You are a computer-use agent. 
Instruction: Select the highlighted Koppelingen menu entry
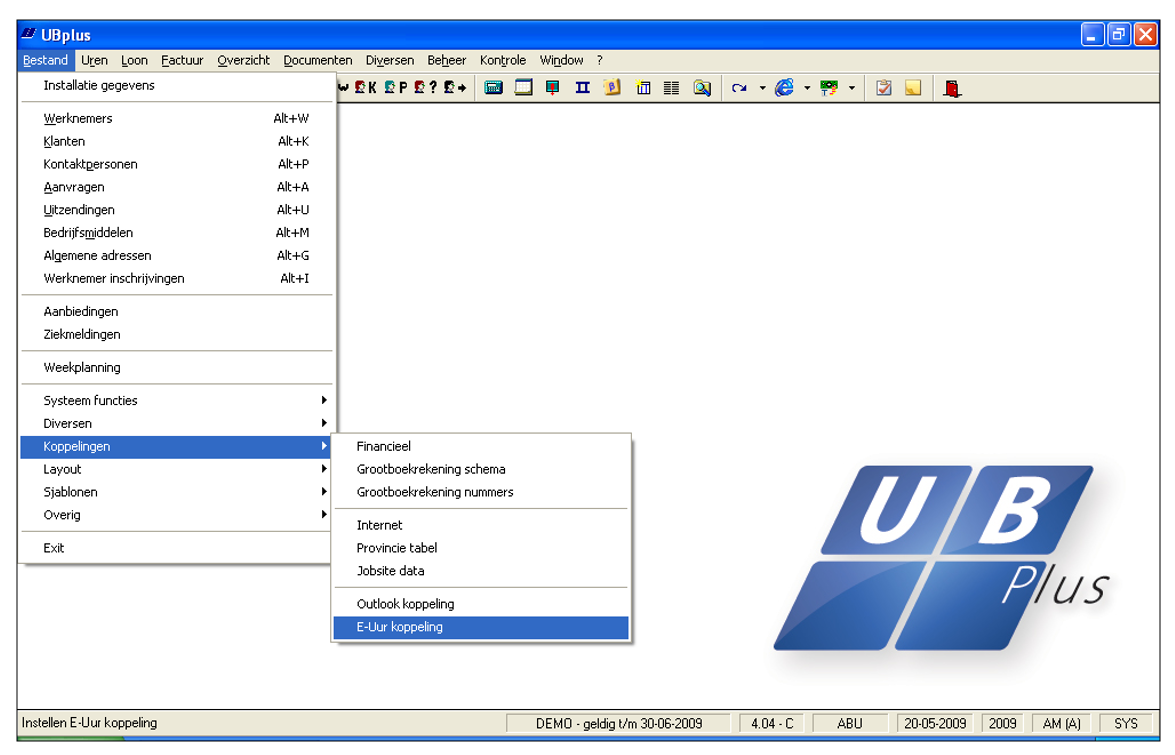tap(176, 446)
